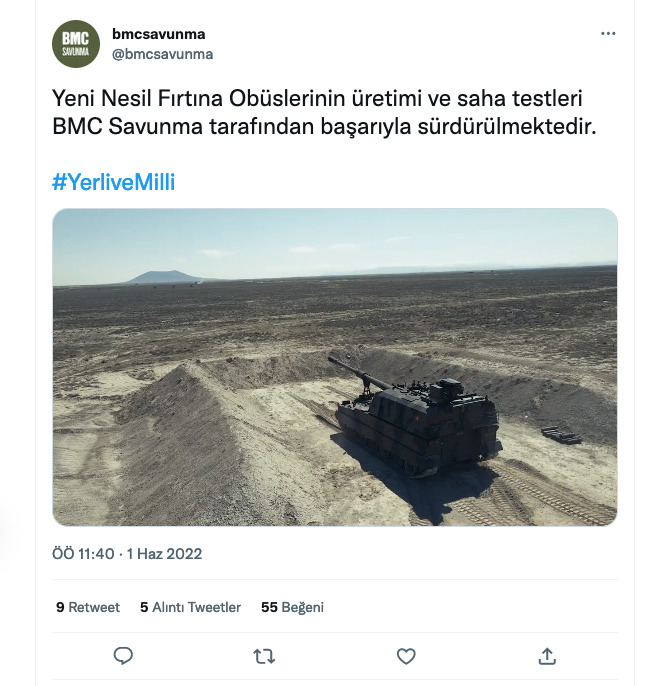The height and width of the screenshot is (686, 656).
Task: Click the howitzer vehicle in the photo
Action: coord(416,418)
